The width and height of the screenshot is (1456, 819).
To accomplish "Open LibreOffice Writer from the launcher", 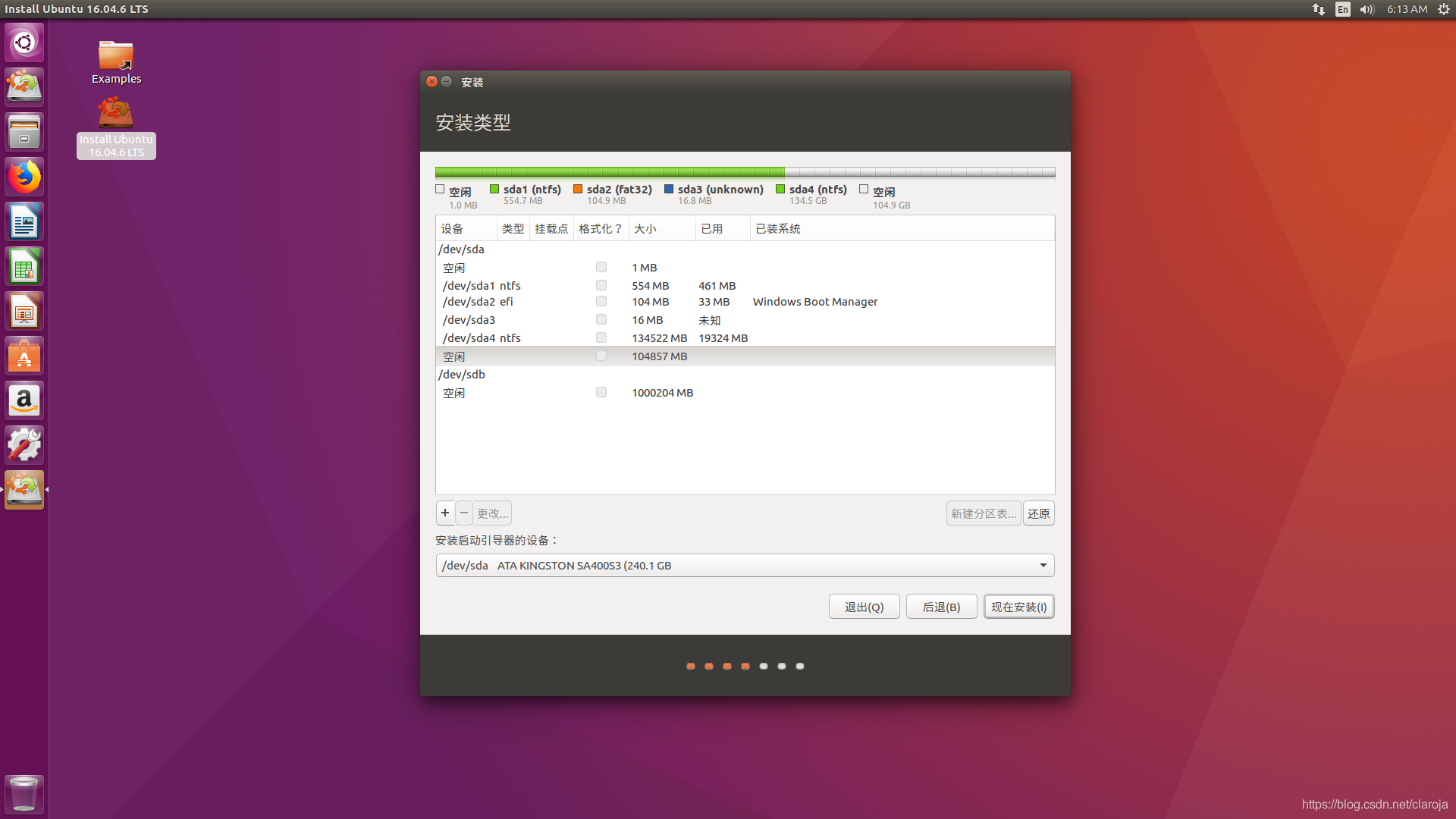I will (x=24, y=222).
